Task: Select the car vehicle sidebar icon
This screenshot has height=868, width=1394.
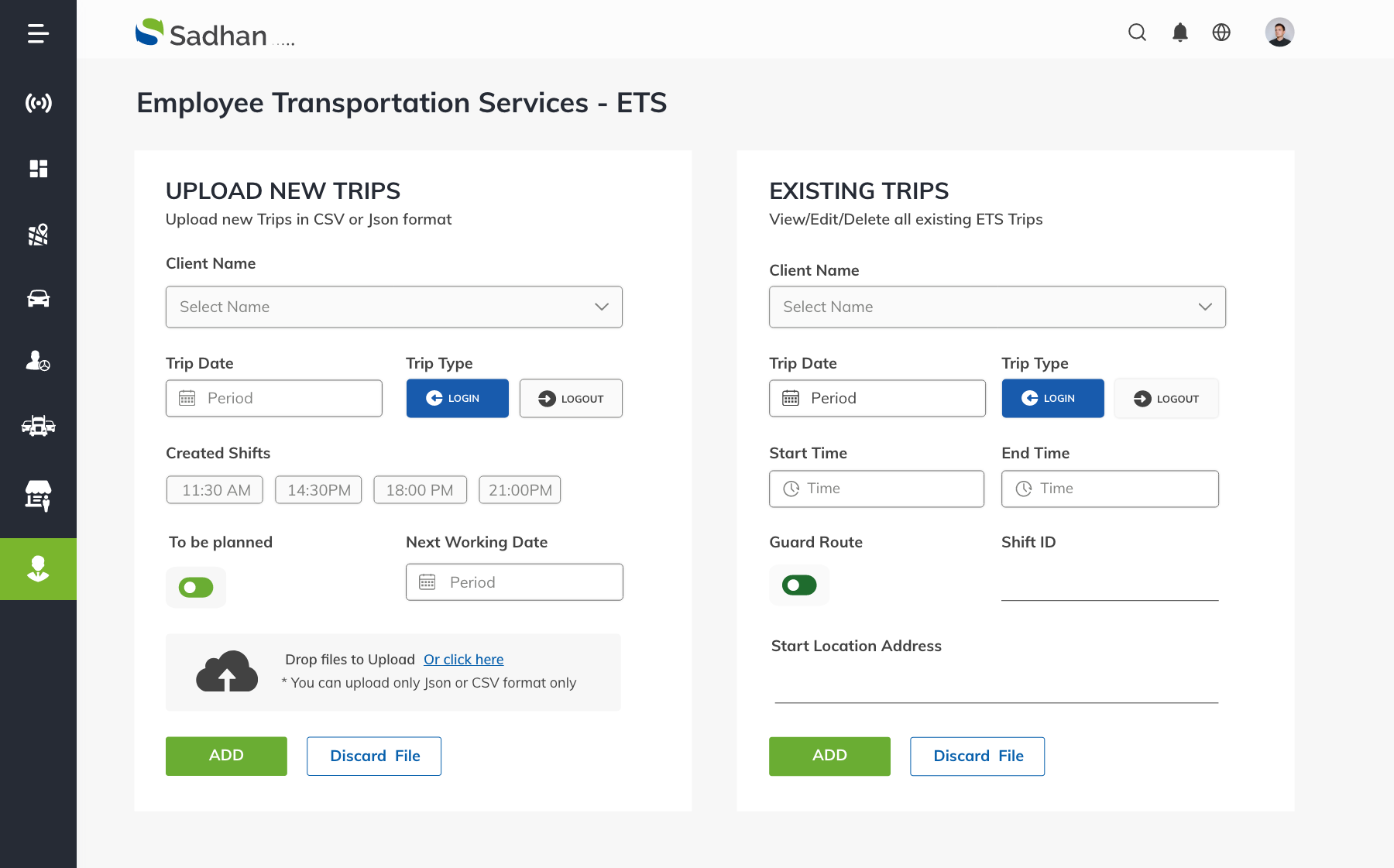Action: pyautogui.click(x=38, y=298)
